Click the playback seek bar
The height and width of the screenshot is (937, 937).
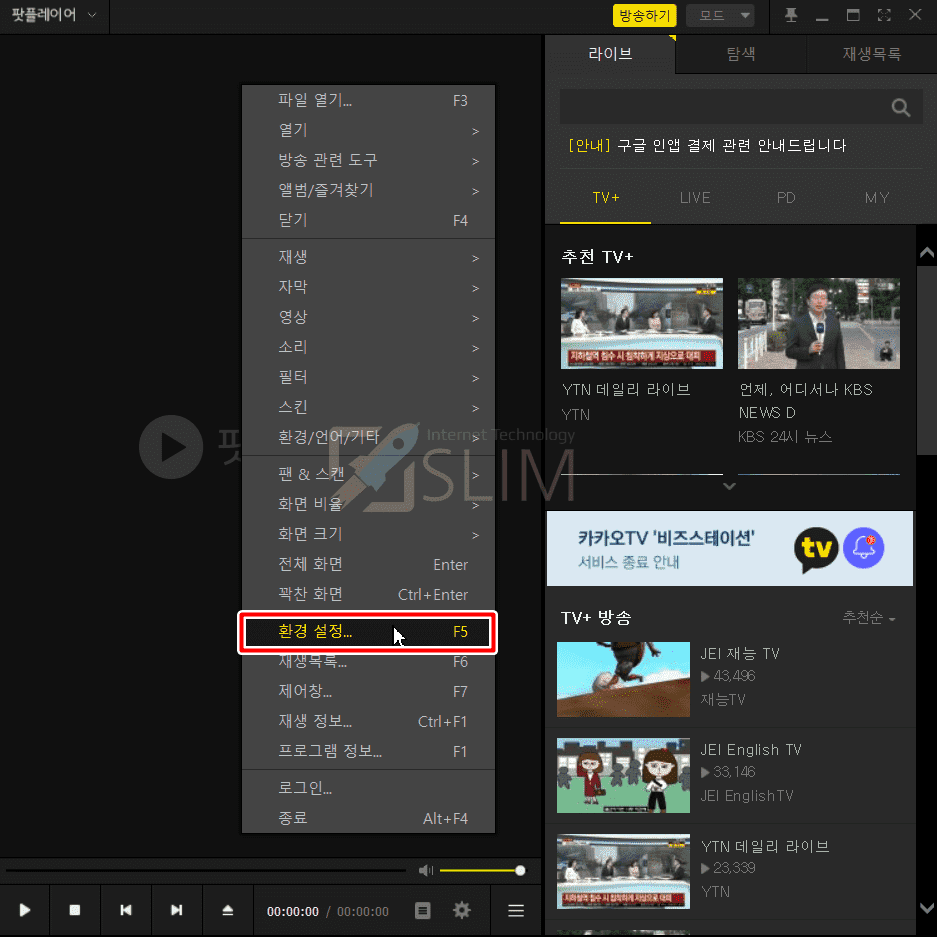[206, 871]
